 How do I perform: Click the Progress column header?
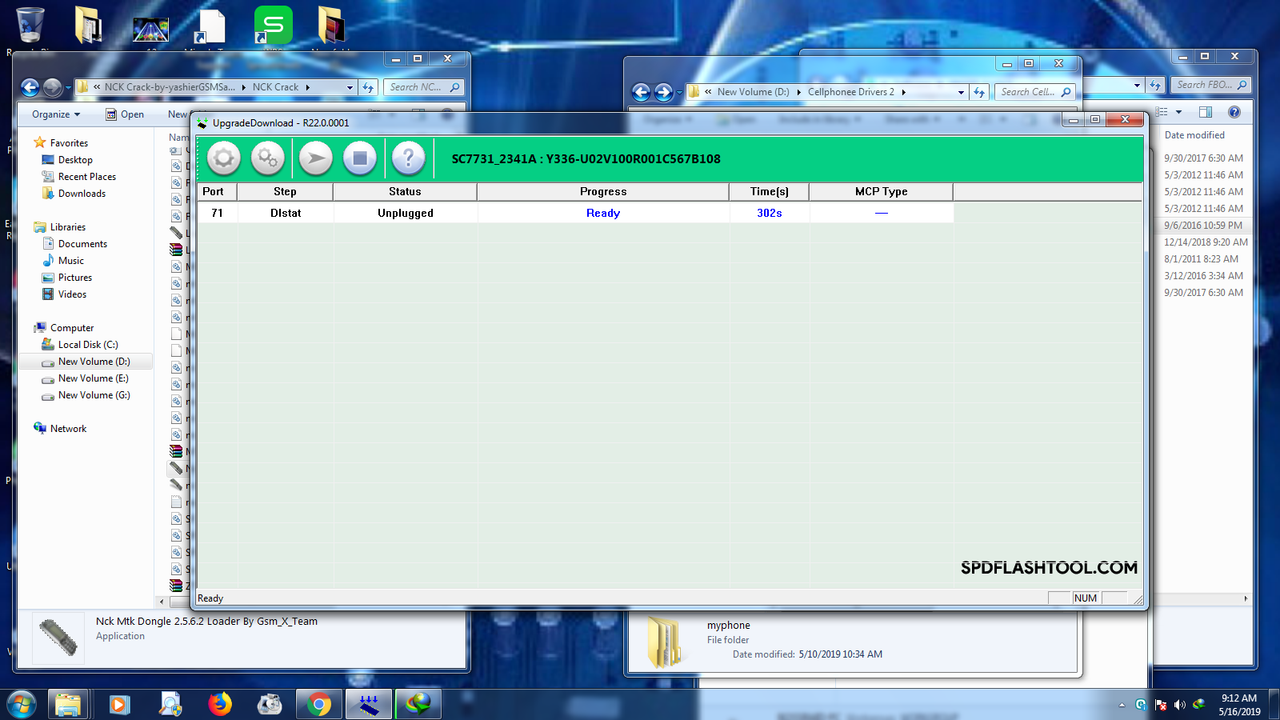tap(603, 191)
